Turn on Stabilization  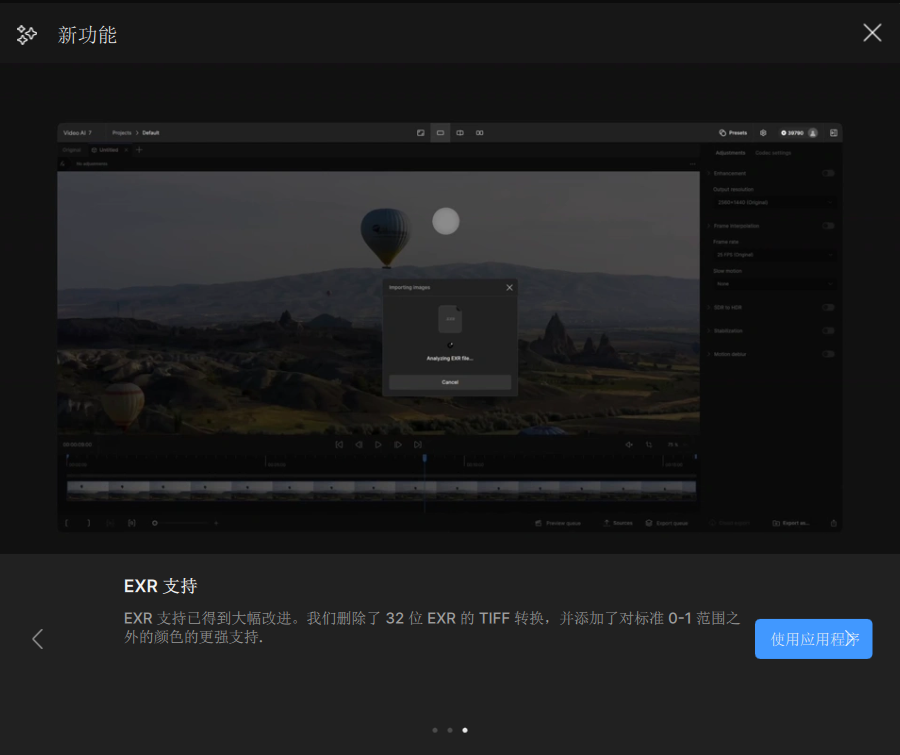(x=827, y=330)
